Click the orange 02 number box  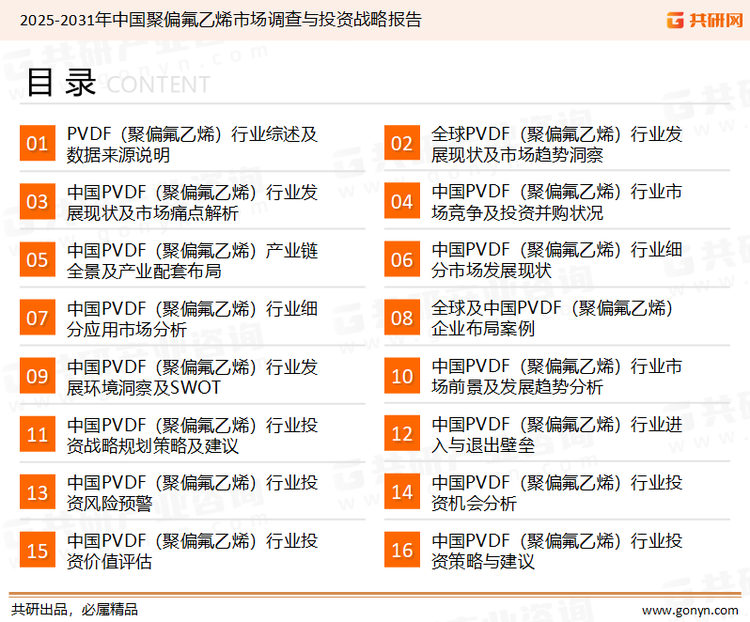[402, 143]
